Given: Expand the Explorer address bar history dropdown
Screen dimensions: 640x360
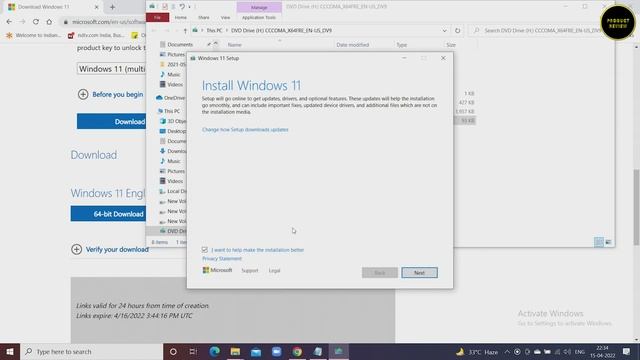Looking at the screenshot, I should (444, 31).
